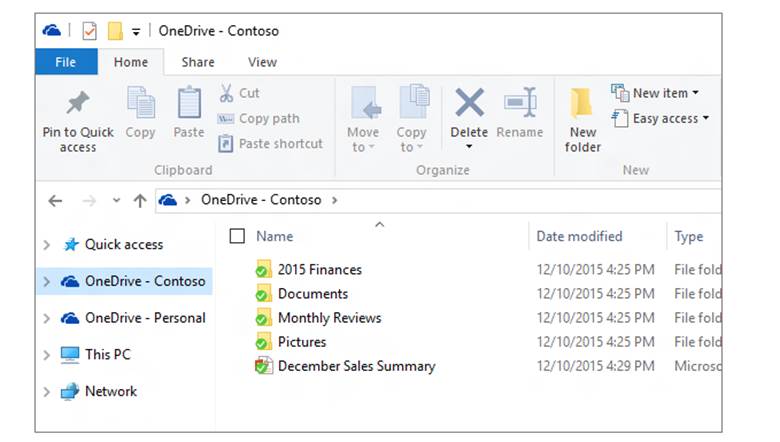Sort by the Name column header
The image size is (780, 442).
click(275, 236)
